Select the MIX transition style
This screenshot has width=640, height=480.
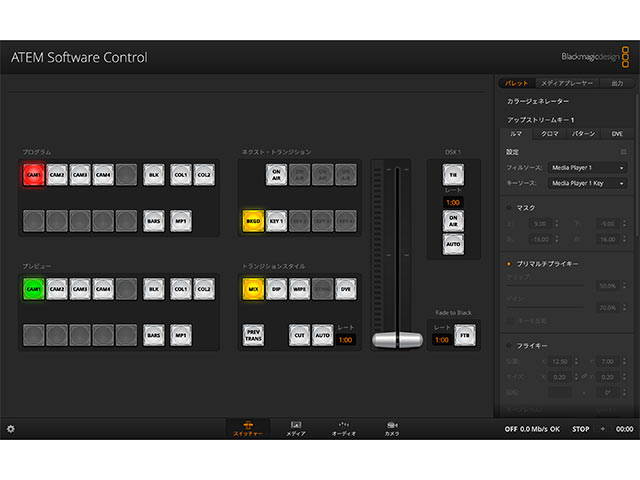click(x=253, y=289)
